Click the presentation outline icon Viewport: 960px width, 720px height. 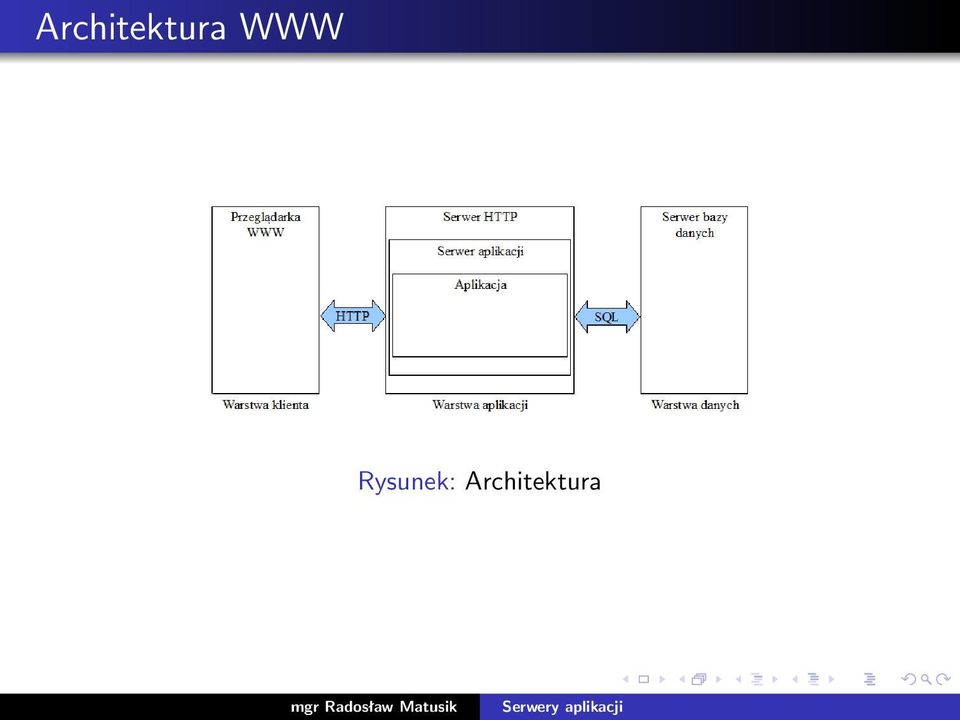[x=869, y=679]
